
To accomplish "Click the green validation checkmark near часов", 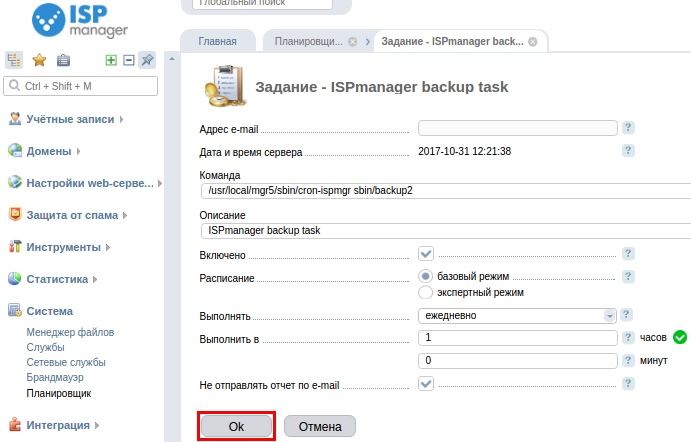I will click(680, 337).
